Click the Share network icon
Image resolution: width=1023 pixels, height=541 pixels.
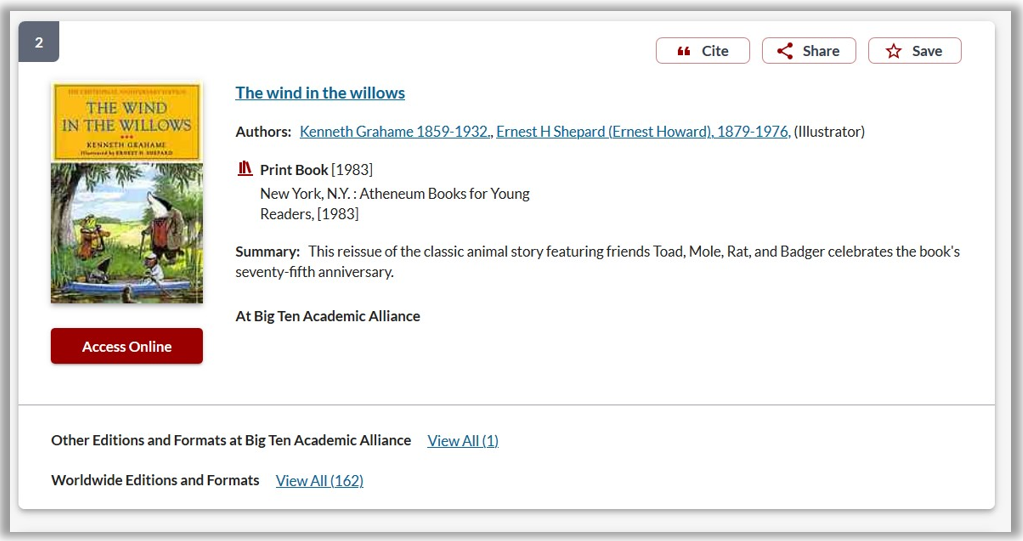click(785, 51)
